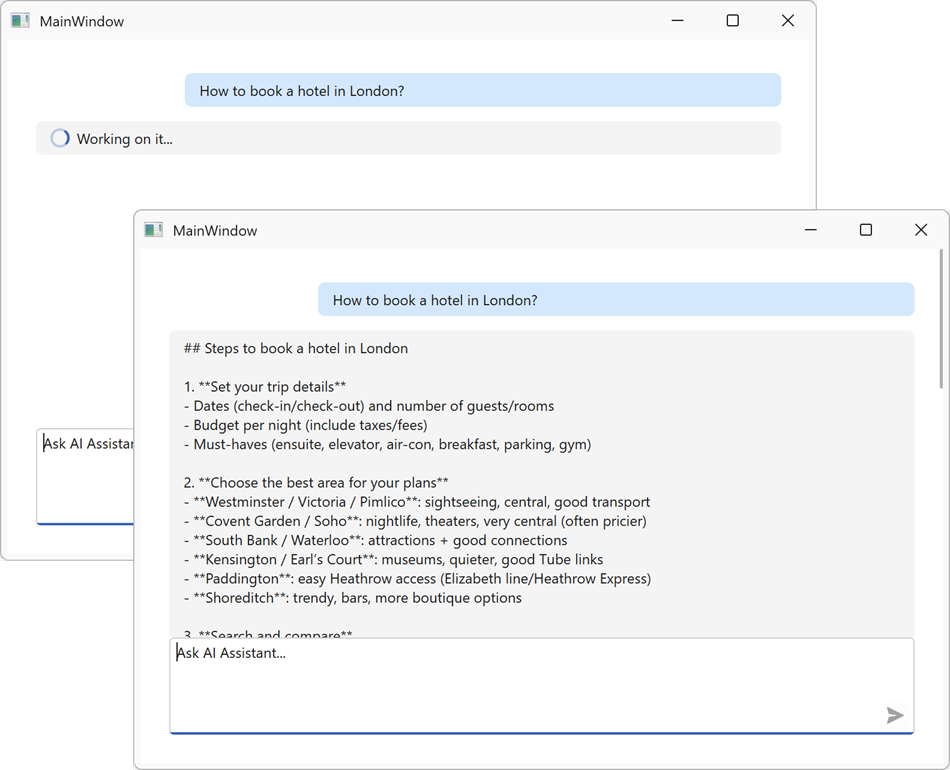Click the front window's app icon

(x=153, y=230)
